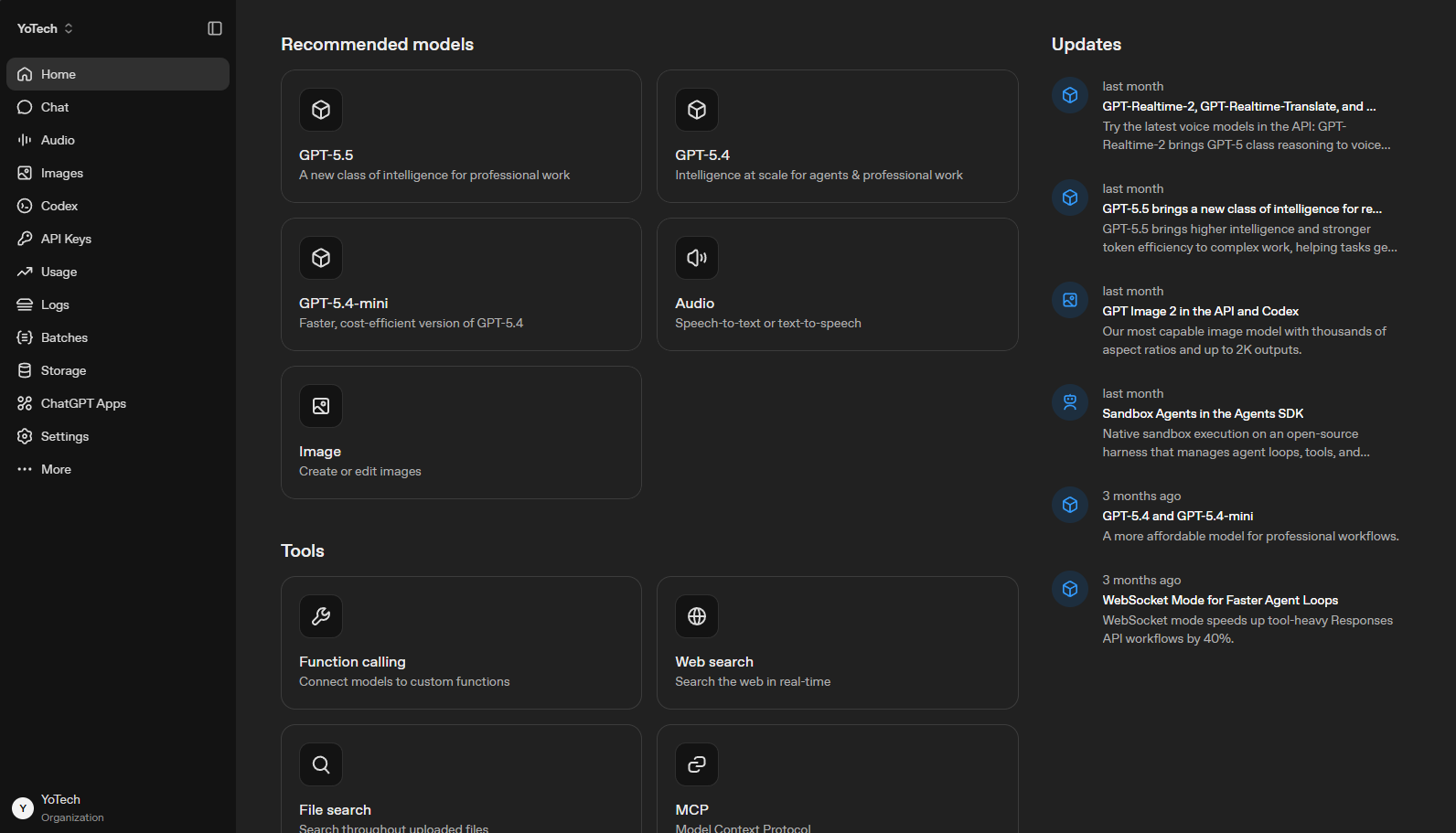The image size is (1456, 833).
Task: Open 'WebSocket Mode for Faster Agent Loops' update
Action: [1220, 601]
